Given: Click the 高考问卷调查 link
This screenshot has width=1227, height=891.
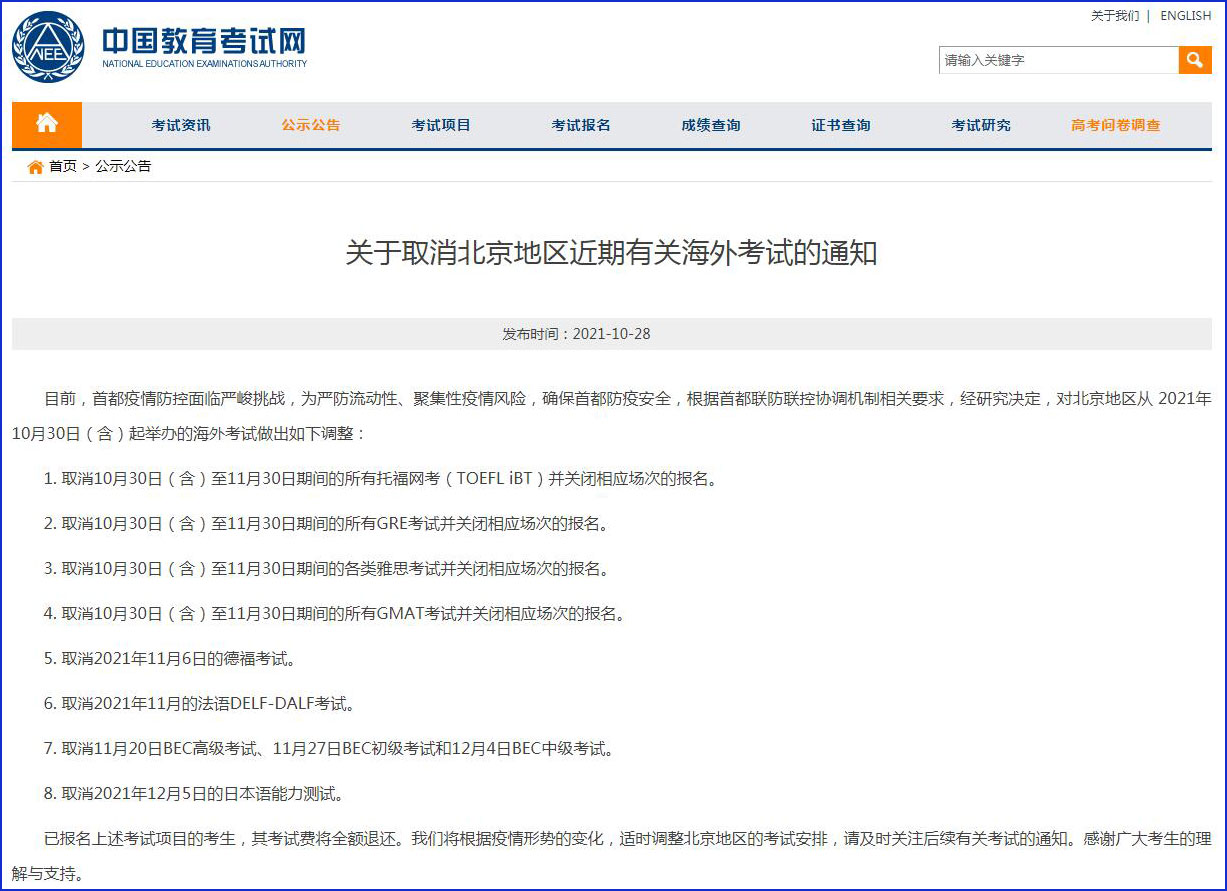Looking at the screenshot, I should click(1116, 125).
